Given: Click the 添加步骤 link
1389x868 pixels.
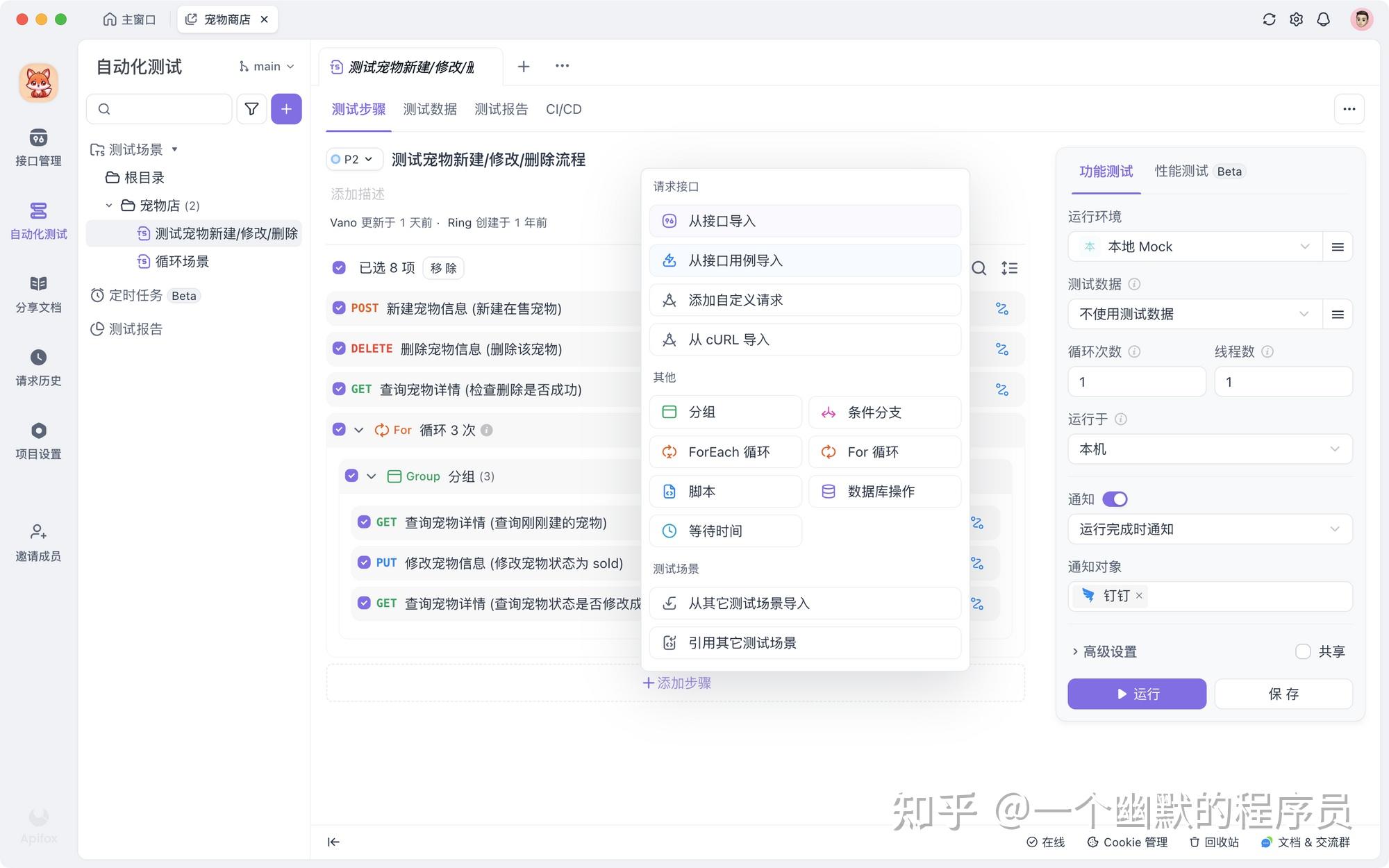Looking at the screenshot, I should (x=676, y=683).
